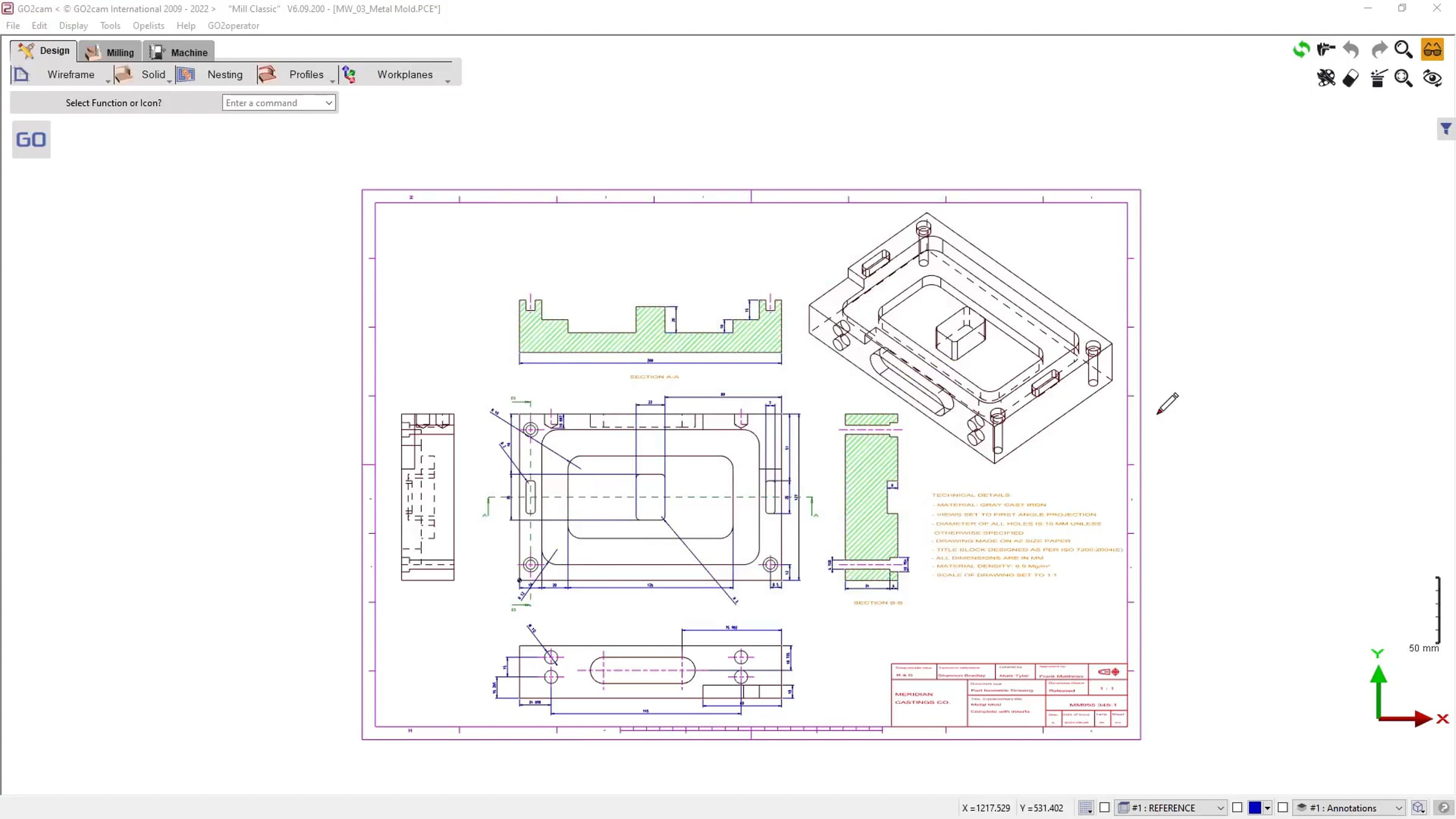The image size is (1456, 819).
Task: Click the zoom-to-fit magnifier icon
Action: coord(1403,78)
